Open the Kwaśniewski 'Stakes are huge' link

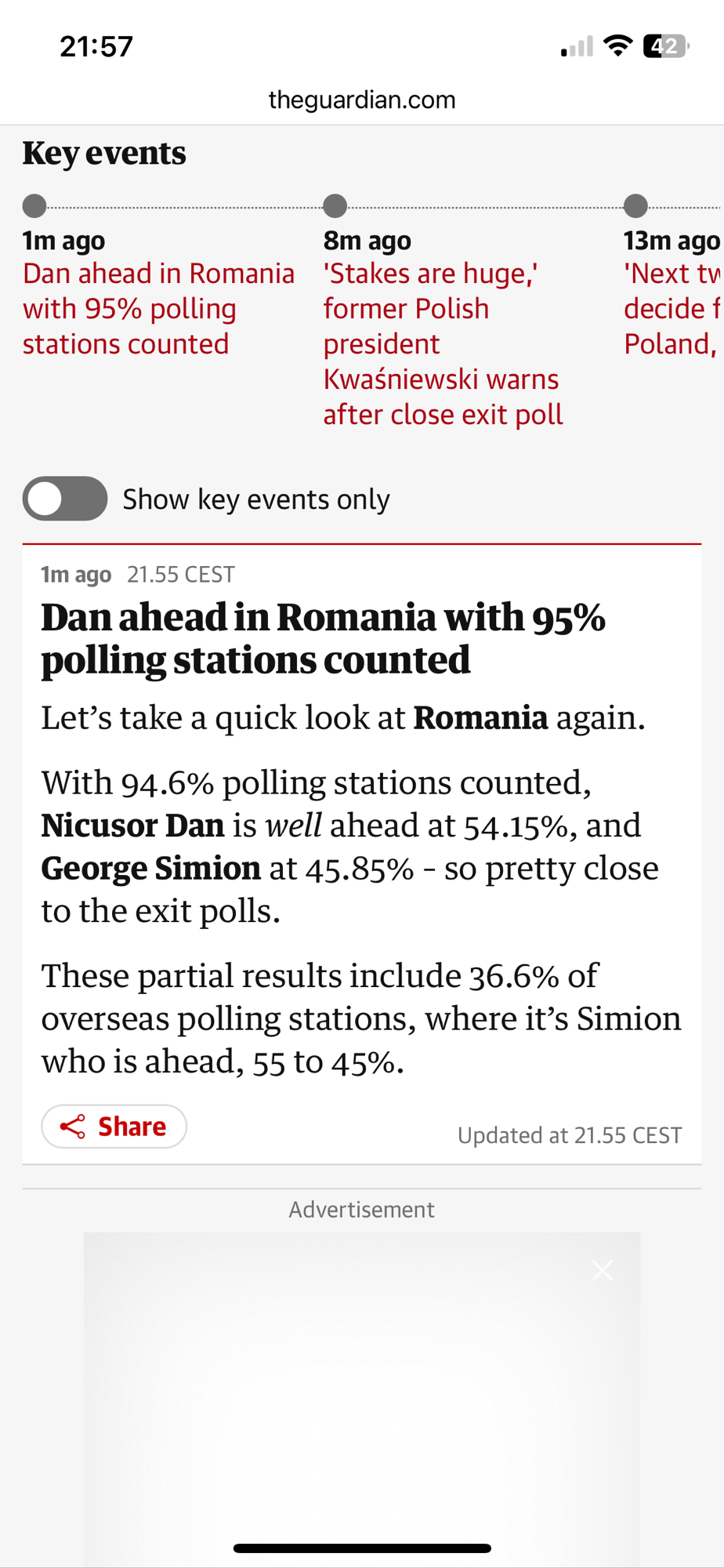point(443,343)
